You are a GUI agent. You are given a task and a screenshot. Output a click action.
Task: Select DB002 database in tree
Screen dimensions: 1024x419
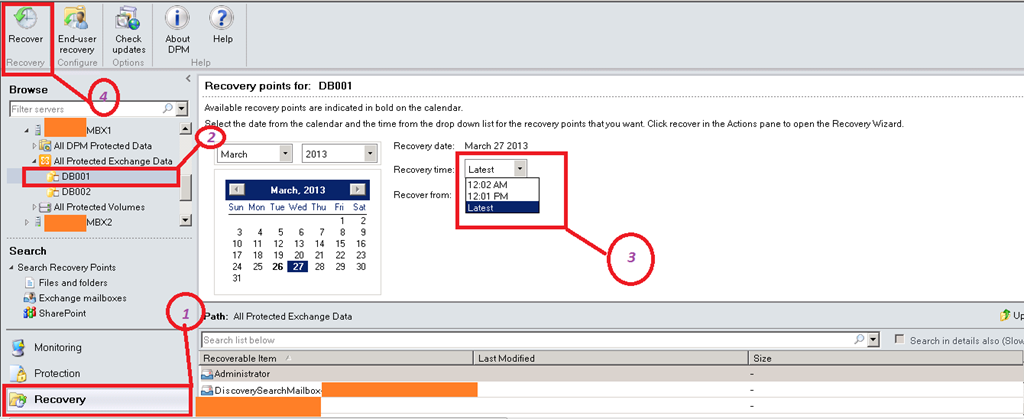tap(76, 192)
